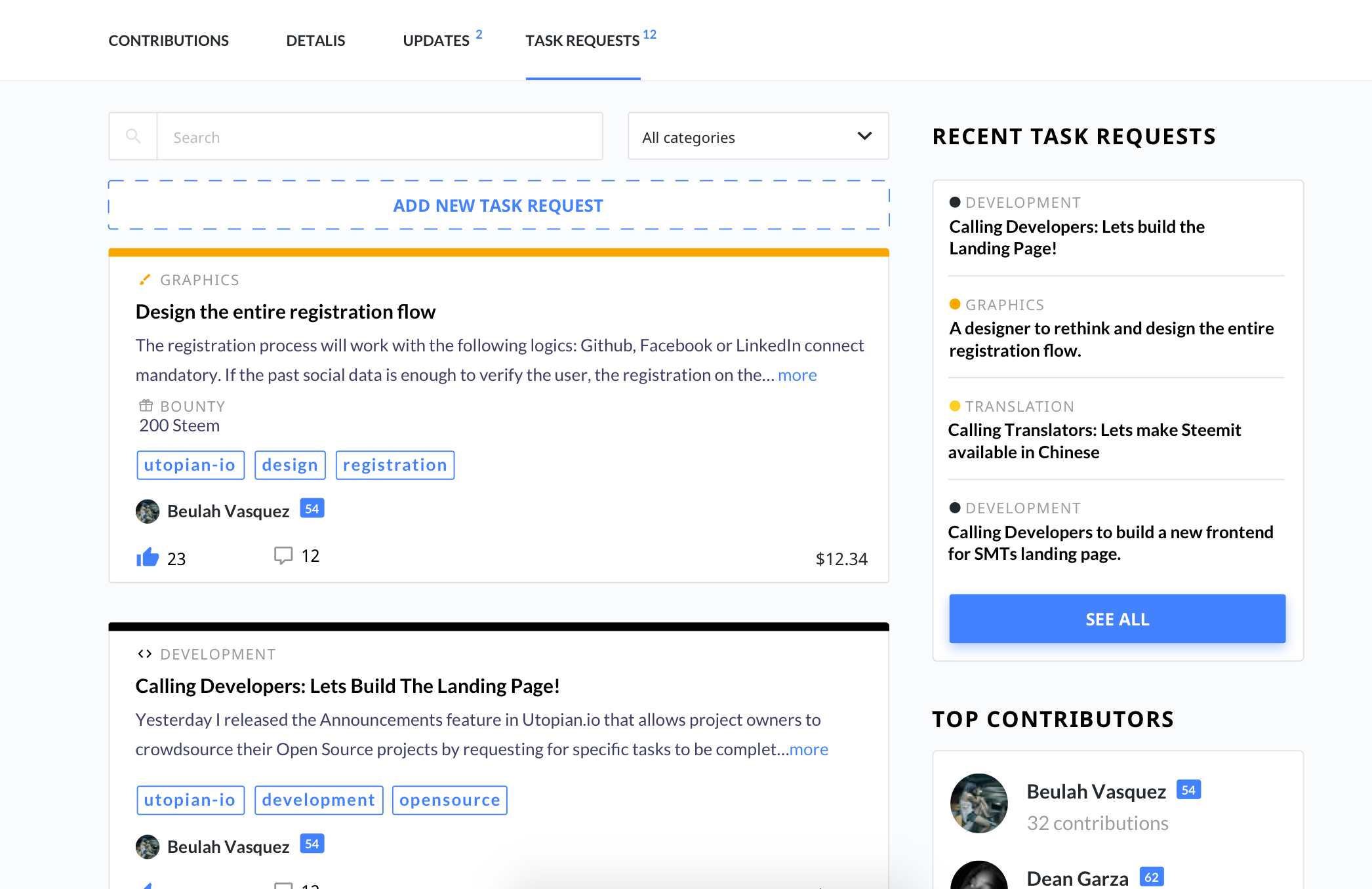Image resolution: width=1372 pixels, height=889 pixels.
Task: Open the Updates tab
Action: 436,41
